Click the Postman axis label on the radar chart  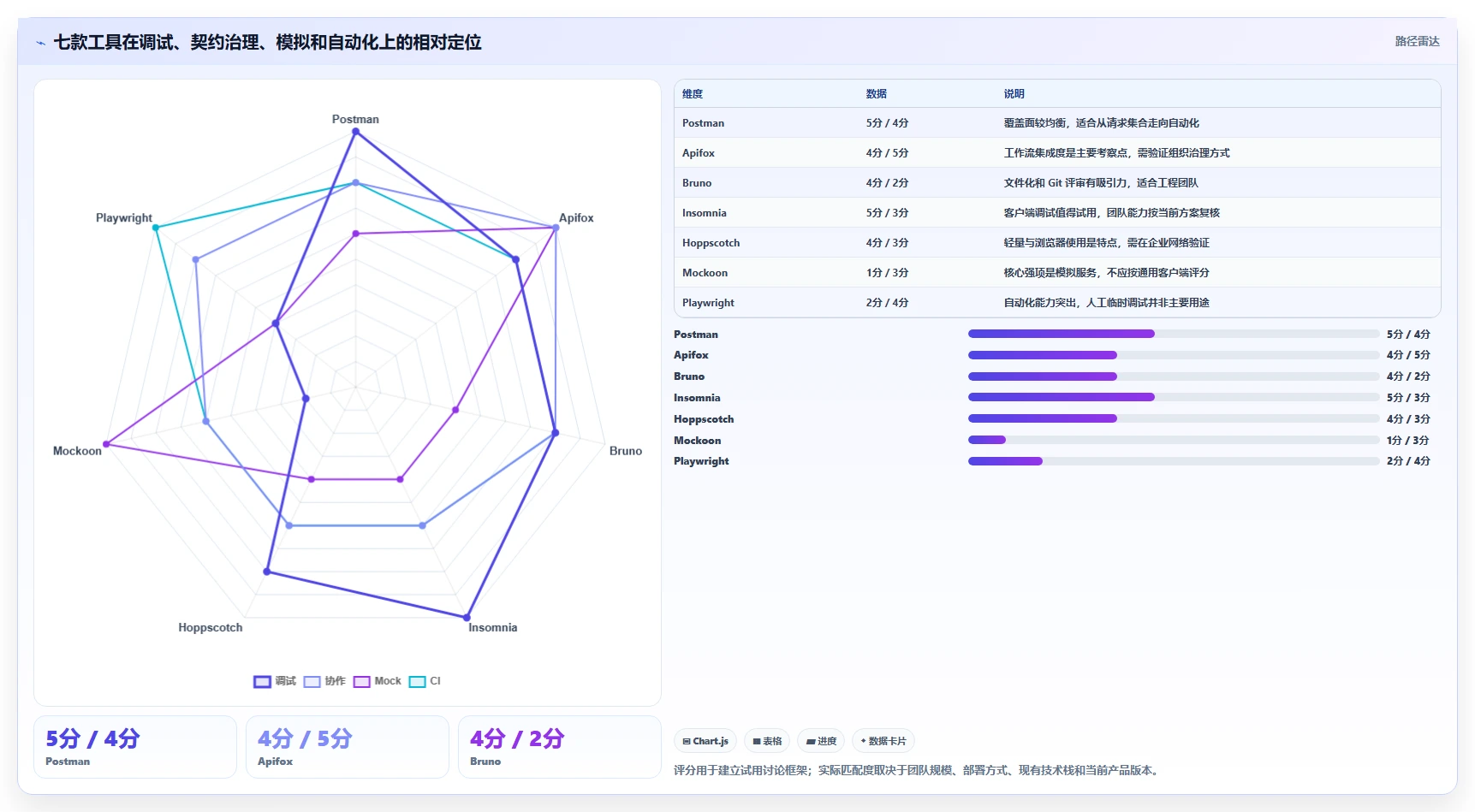(x=355, y=119)
